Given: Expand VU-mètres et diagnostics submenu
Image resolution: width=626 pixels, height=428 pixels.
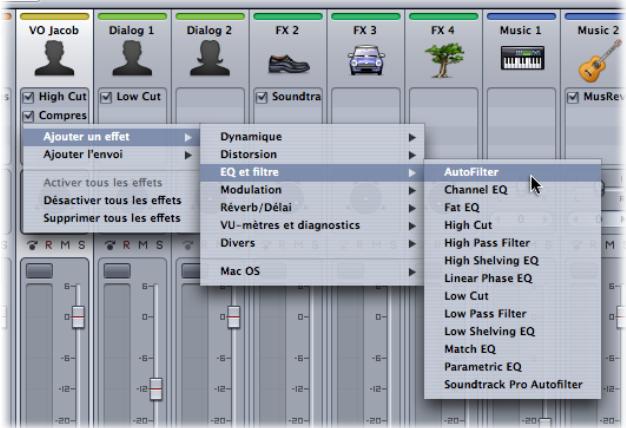Looking at the screenshot, I should pyautogui.click(x=312, y=226).
